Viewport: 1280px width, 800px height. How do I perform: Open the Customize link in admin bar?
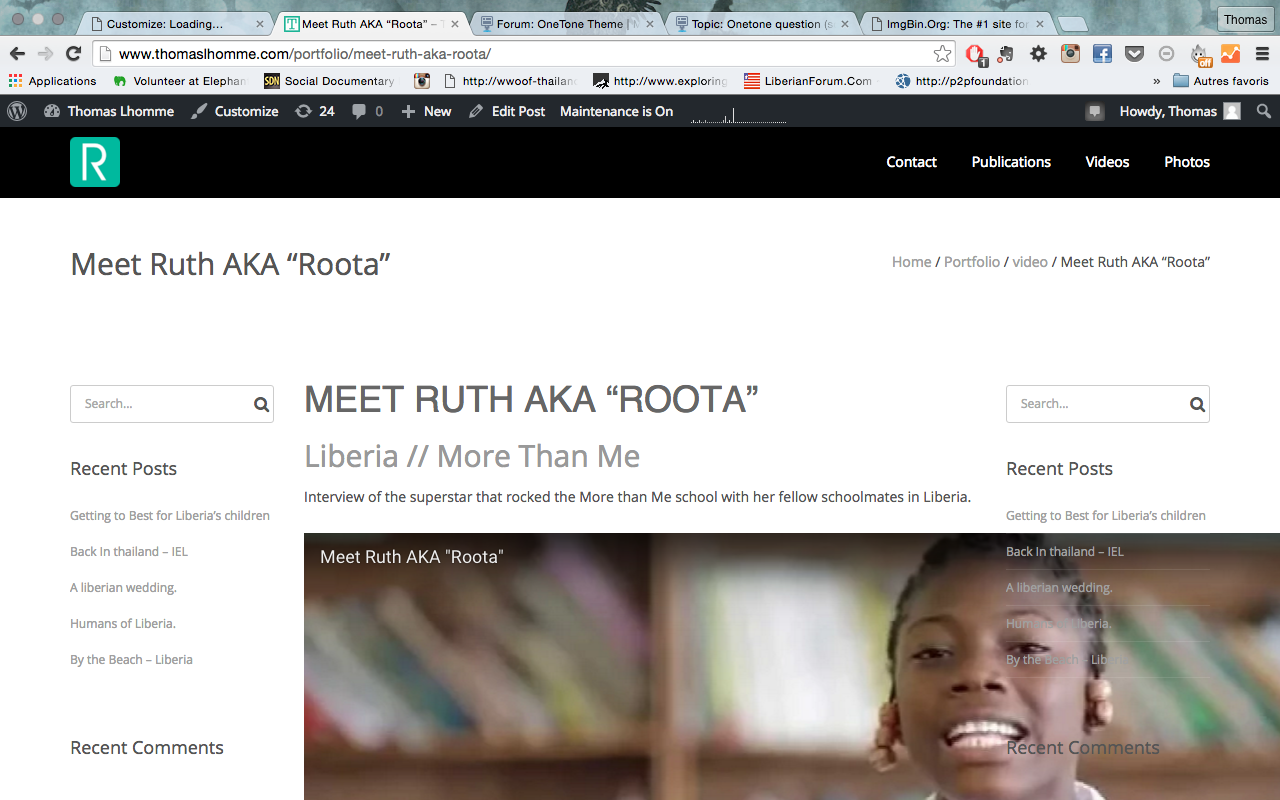click(235, 111)
